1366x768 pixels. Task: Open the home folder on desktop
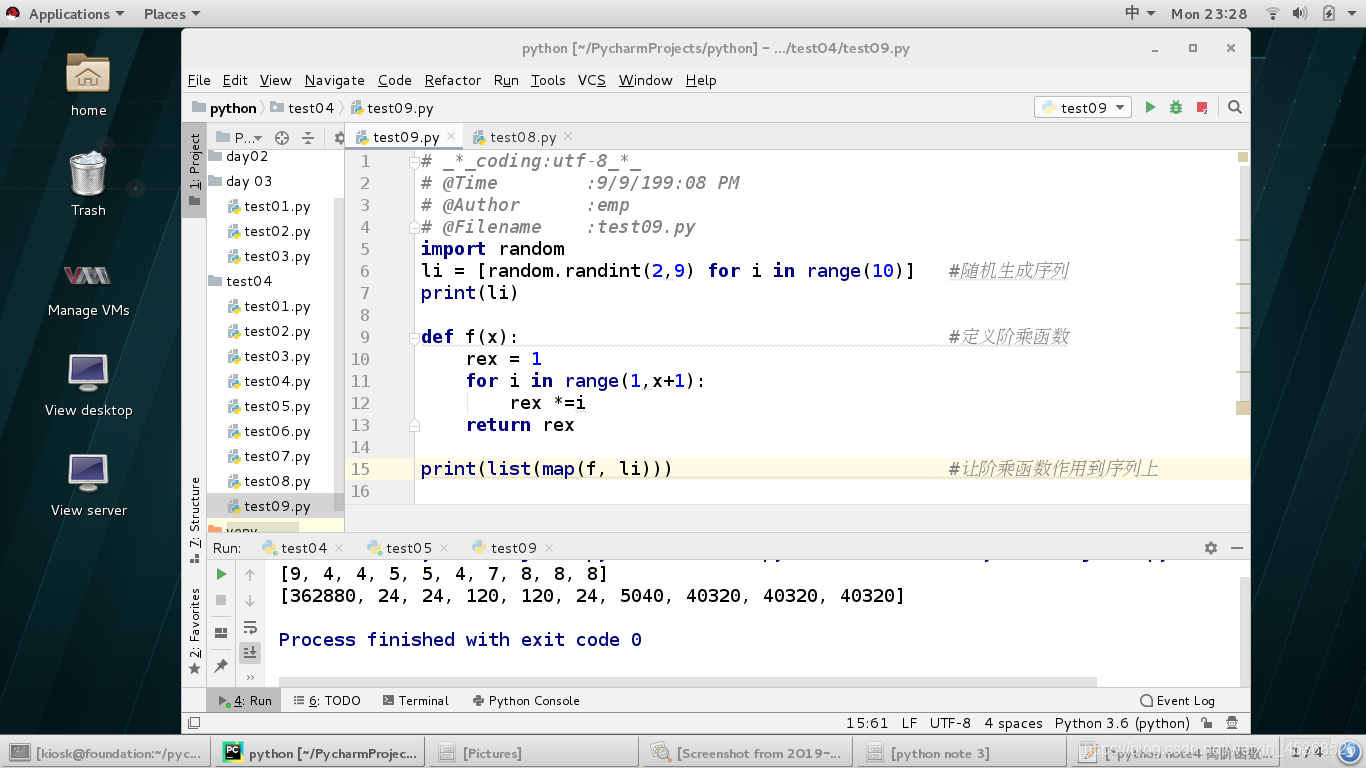(x=88, y=84)
